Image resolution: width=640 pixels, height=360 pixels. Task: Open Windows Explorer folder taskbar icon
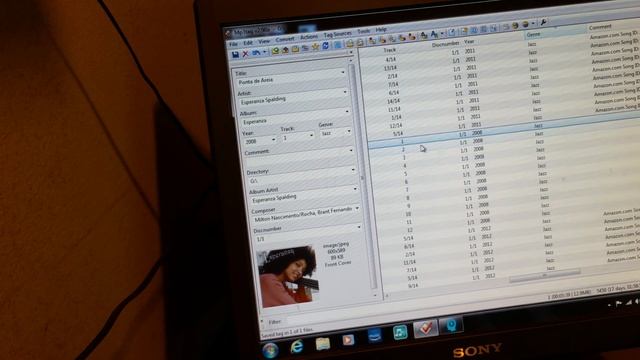[x=322, y=343]
